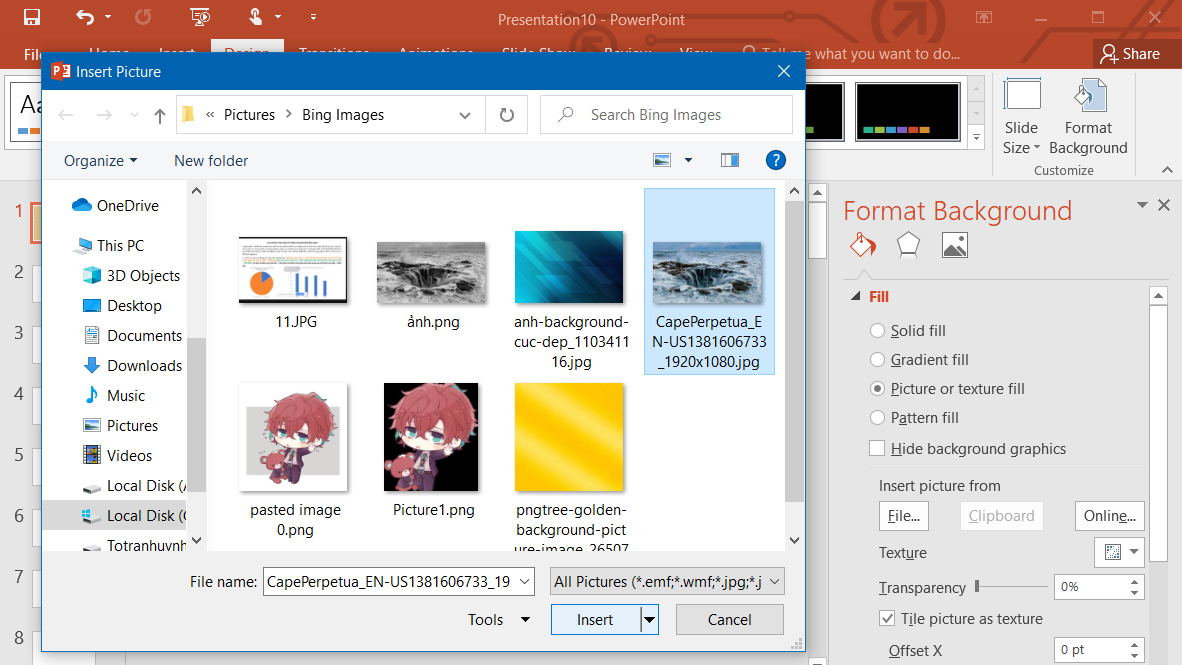Screen dimensions: 1182x665
Task: Open Format Background pane options arrow
Action: tap(1142, 205)
